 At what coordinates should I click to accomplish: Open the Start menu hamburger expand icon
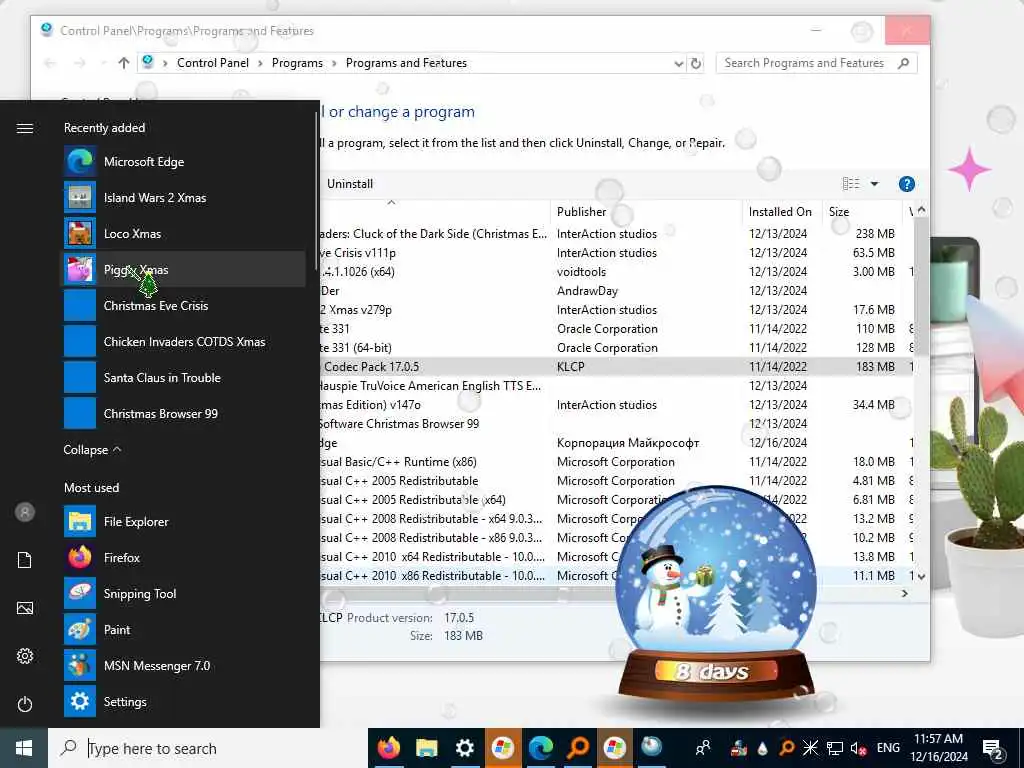click(x=25, y=128)
